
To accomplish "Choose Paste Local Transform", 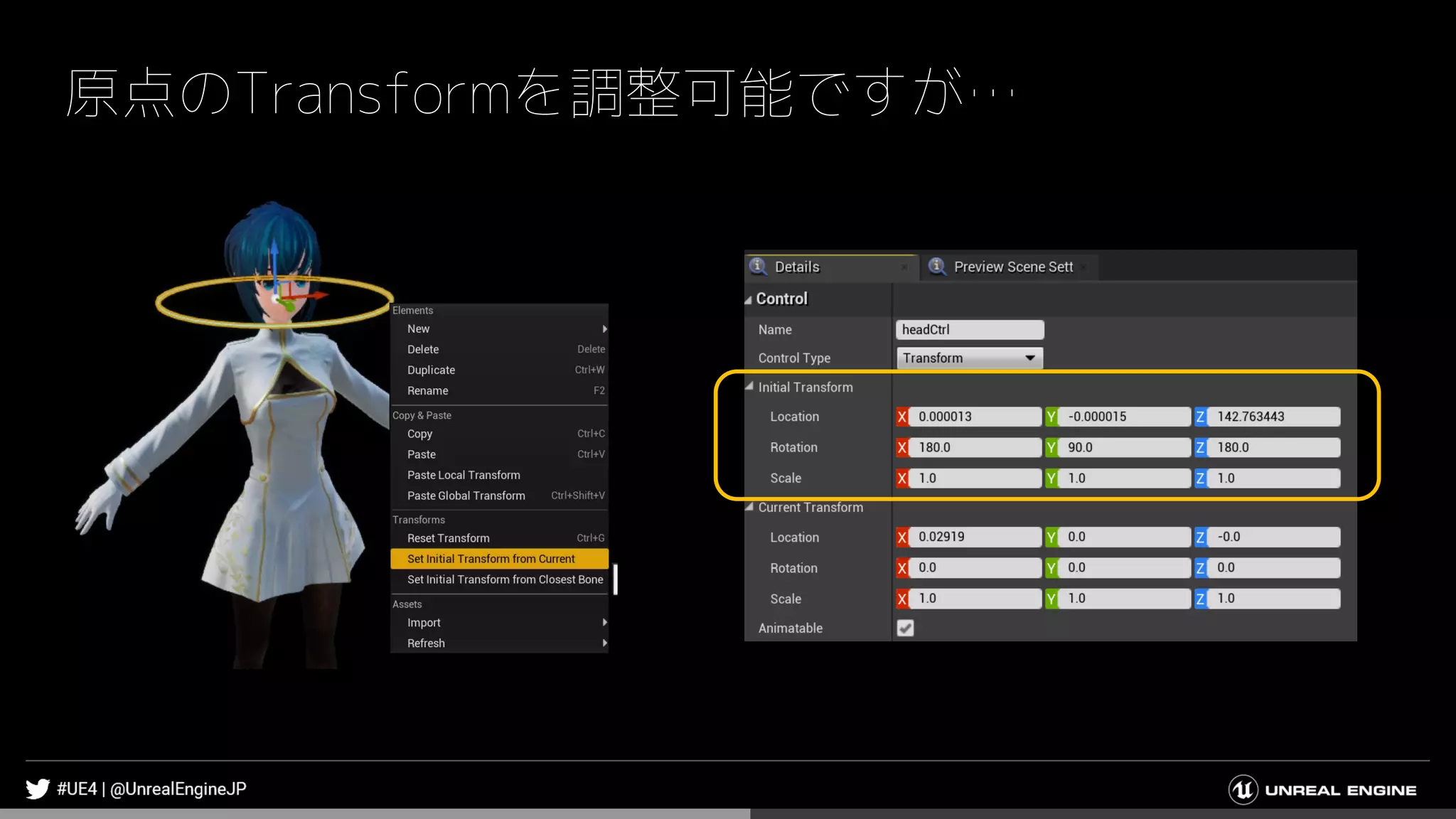I will pos(499,475).
